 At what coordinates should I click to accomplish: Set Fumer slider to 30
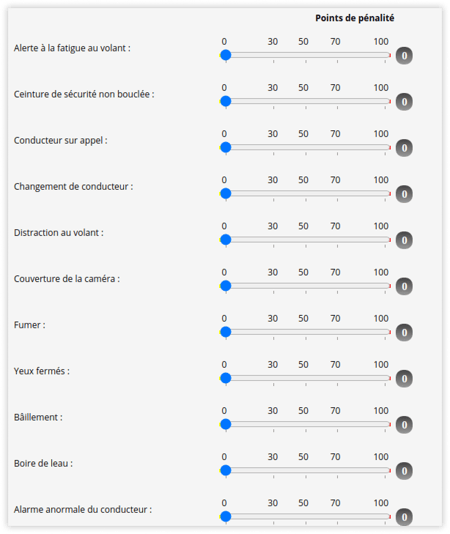click(273, 332)
